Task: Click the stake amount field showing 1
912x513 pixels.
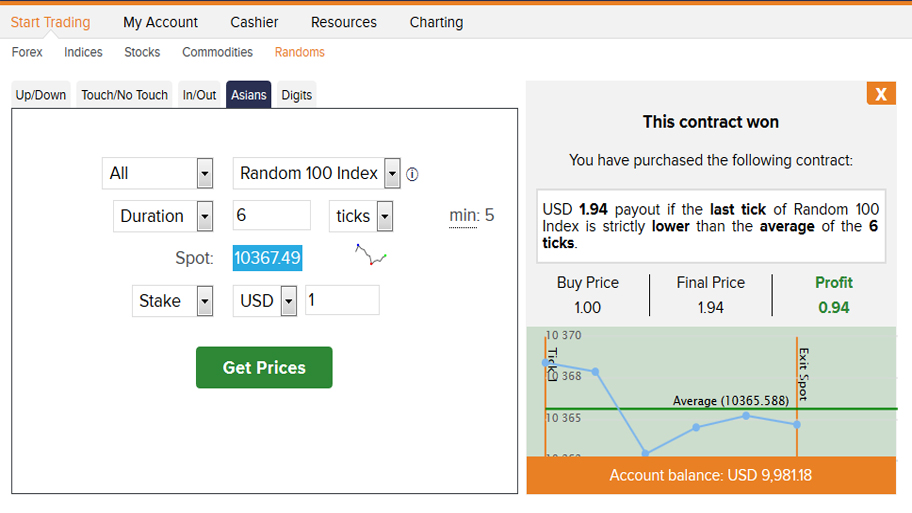Action: pyautogui.click(x=342, y=300)
